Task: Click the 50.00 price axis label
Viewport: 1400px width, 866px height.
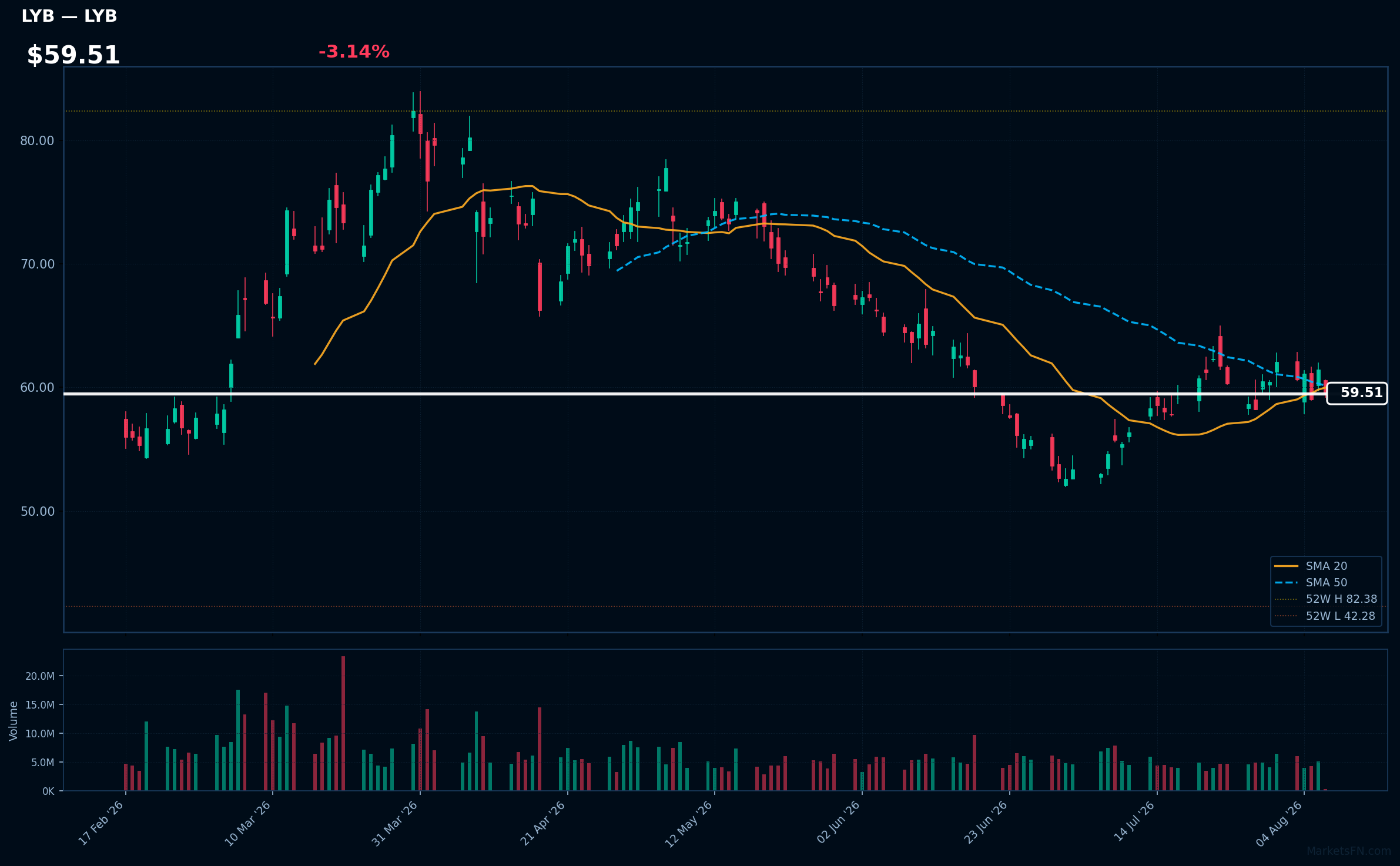Action: pos(37,511)
